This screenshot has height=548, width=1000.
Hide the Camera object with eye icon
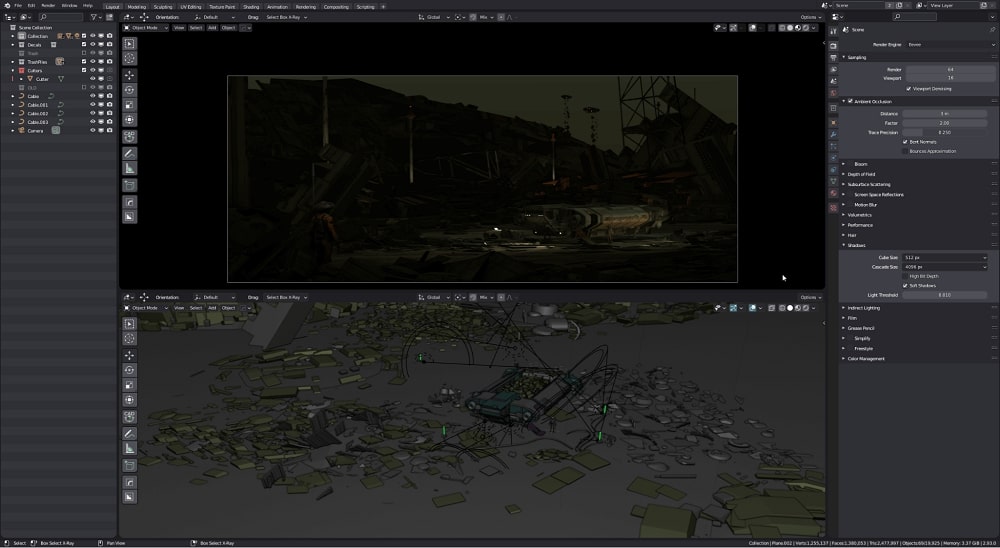click(92, 130)
